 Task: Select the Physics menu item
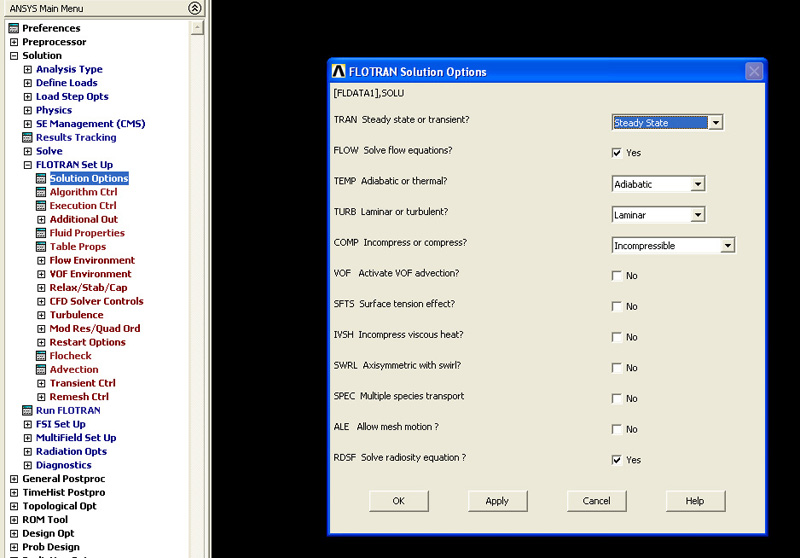click(54, 110)
